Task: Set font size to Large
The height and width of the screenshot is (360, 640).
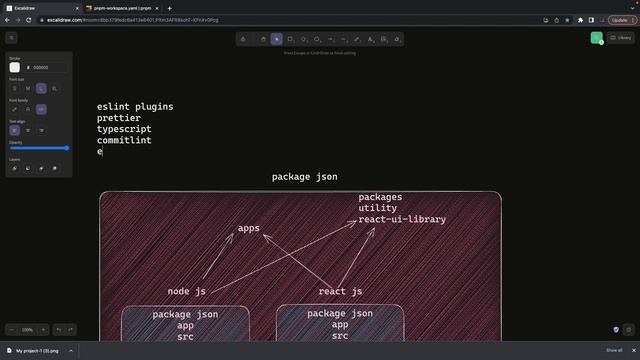Action: (41, 88)
